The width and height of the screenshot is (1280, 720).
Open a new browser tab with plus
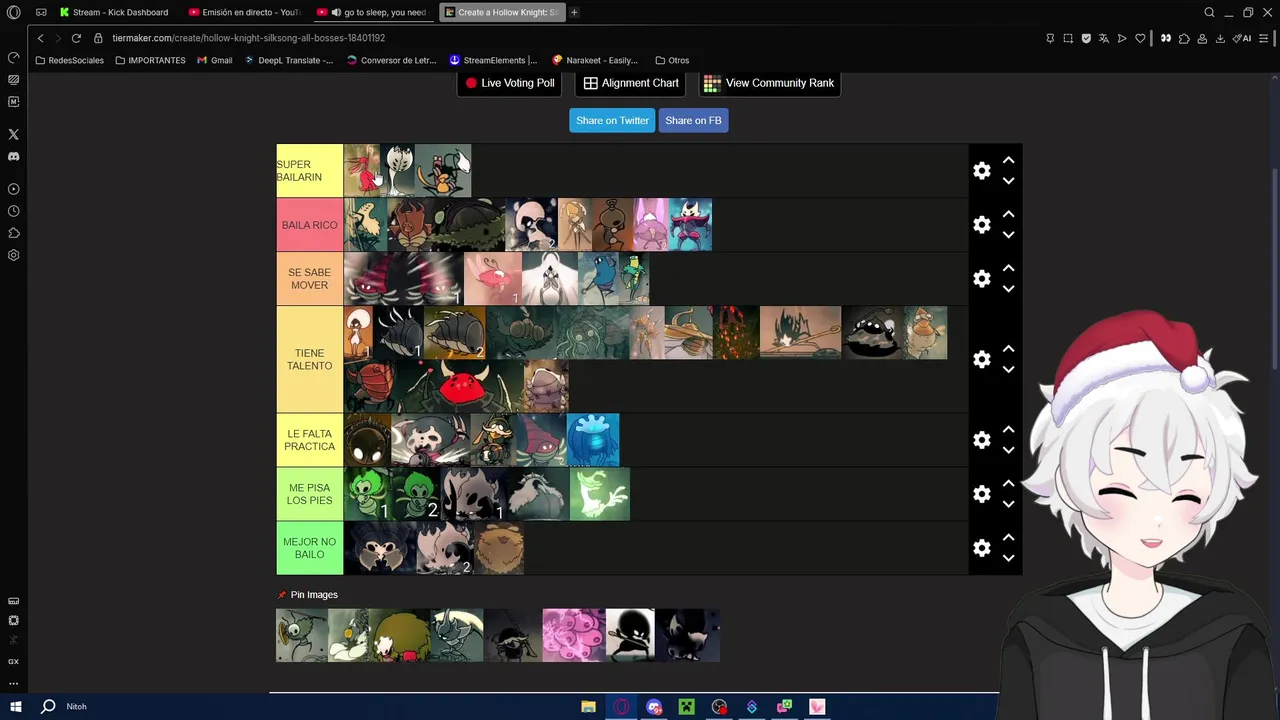coord(574,12)
